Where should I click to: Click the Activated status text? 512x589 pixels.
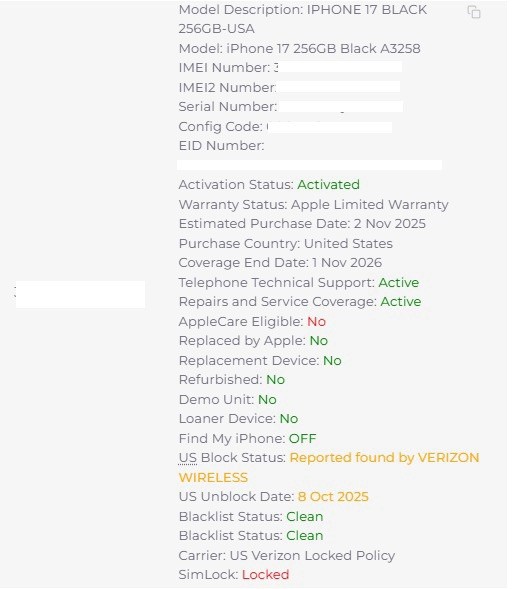pyautogui.click(x=328, y=184)
